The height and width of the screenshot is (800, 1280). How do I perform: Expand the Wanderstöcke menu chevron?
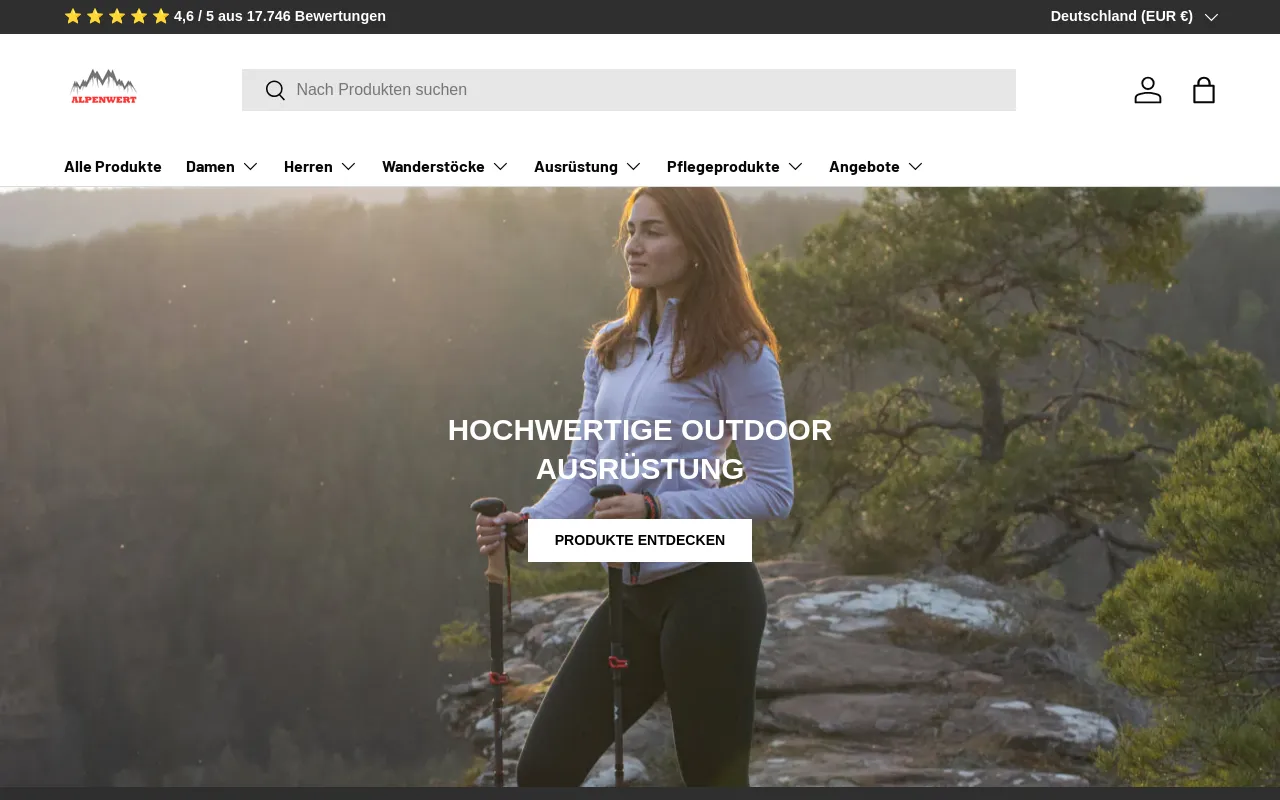[502, 166]
